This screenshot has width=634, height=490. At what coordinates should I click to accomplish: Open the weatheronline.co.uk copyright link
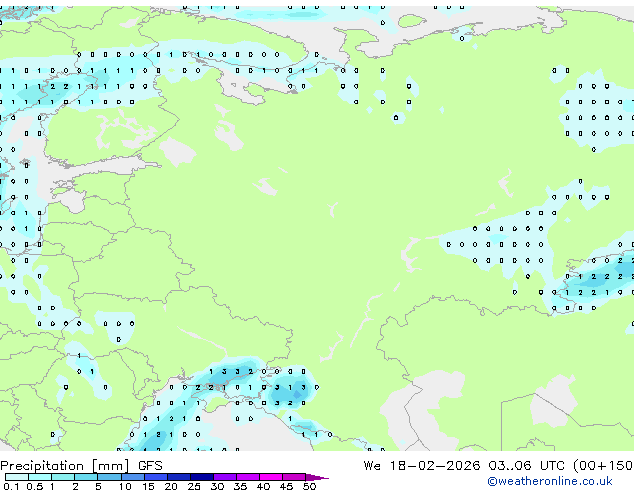[550, 481]
